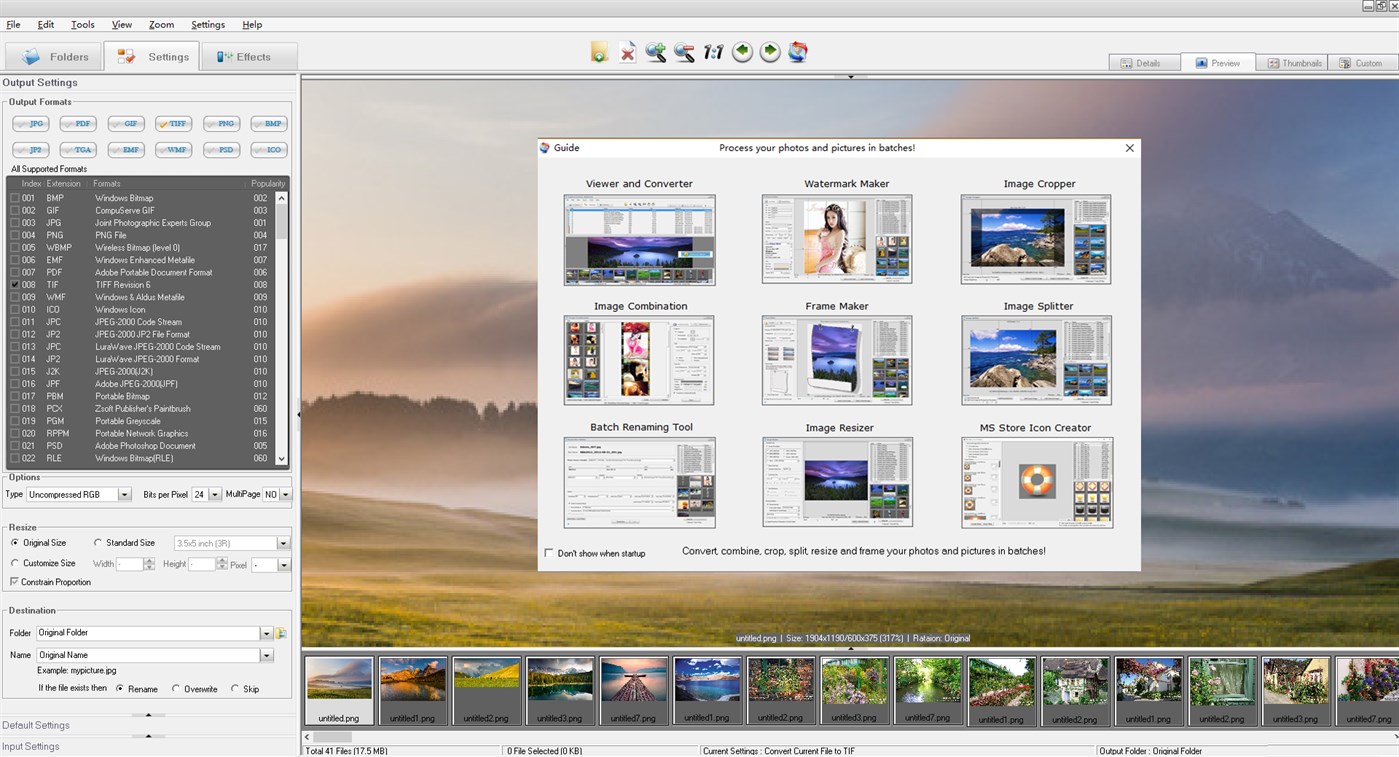
Task: Open the Zoom menu
Action: 161,24
